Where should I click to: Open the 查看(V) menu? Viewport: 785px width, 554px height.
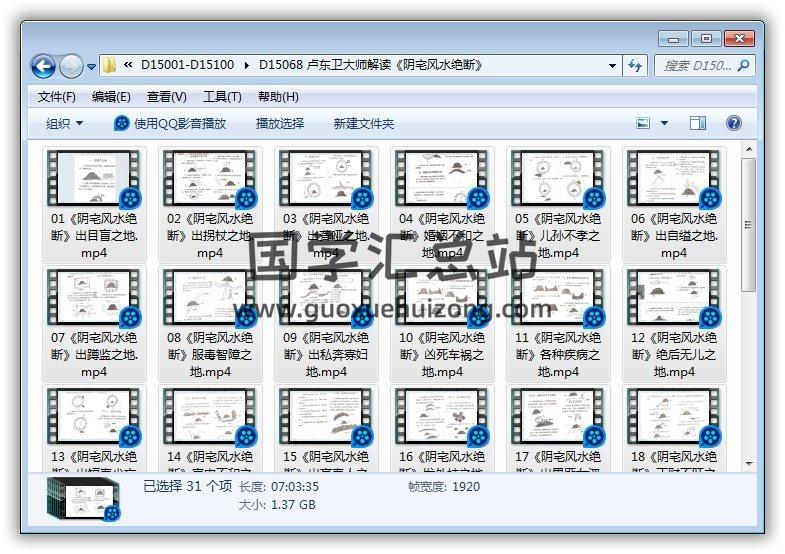(x=167, y=97)
